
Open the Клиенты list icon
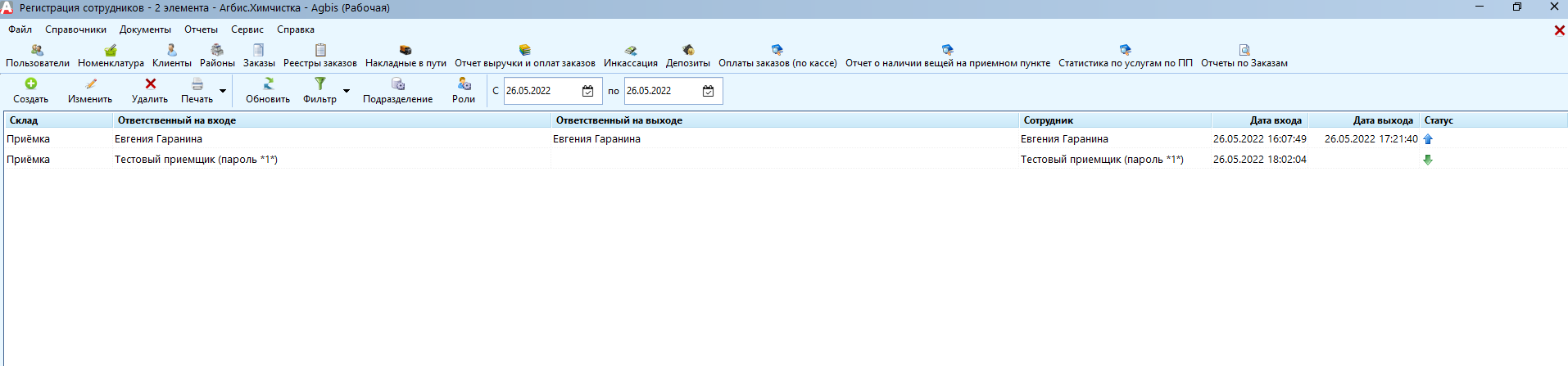[171, 56]
